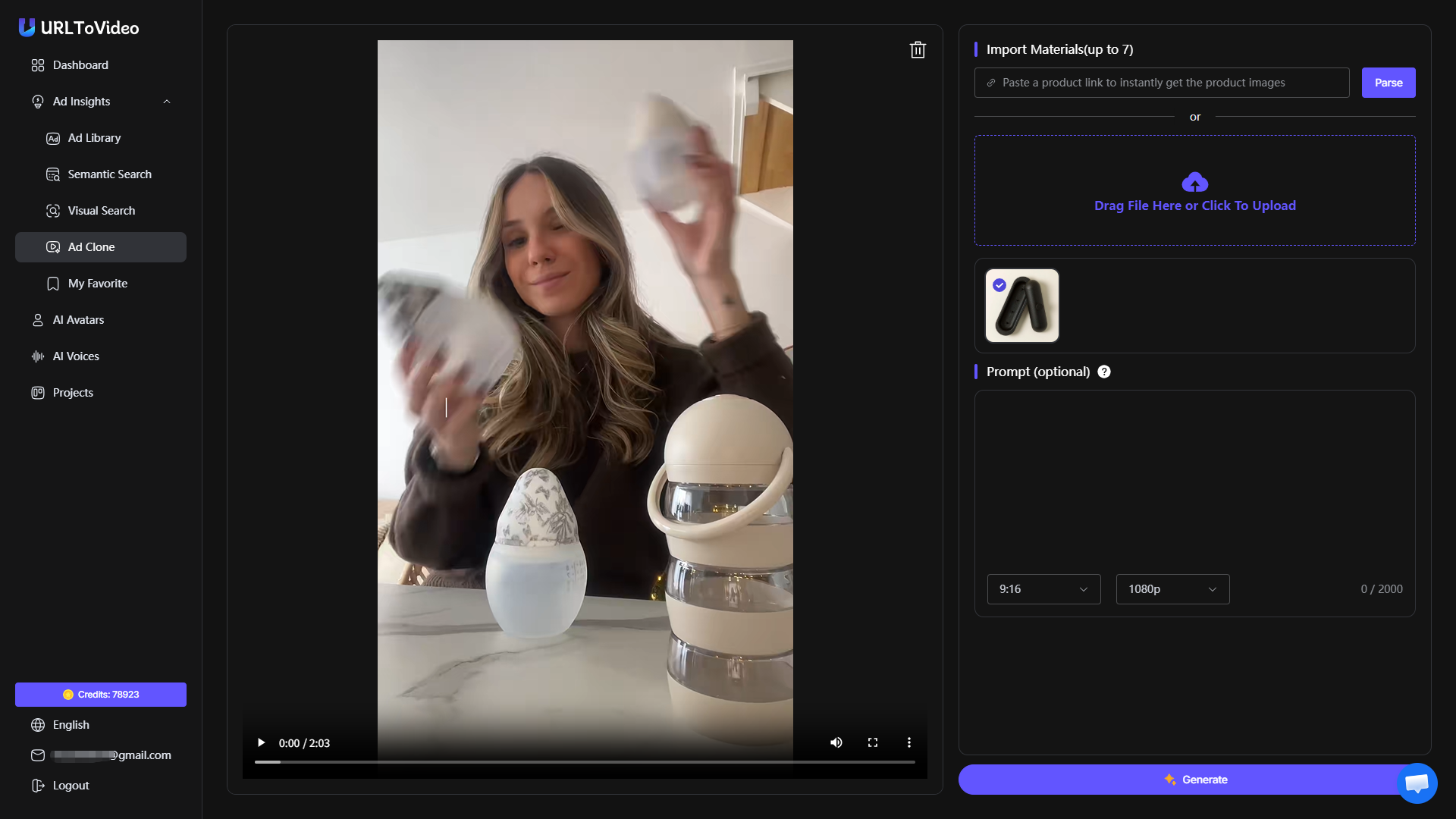Viewport: 1456px width, 819px height.
Task: Open the 1080p resolution dropdown
Action: 1172,589
